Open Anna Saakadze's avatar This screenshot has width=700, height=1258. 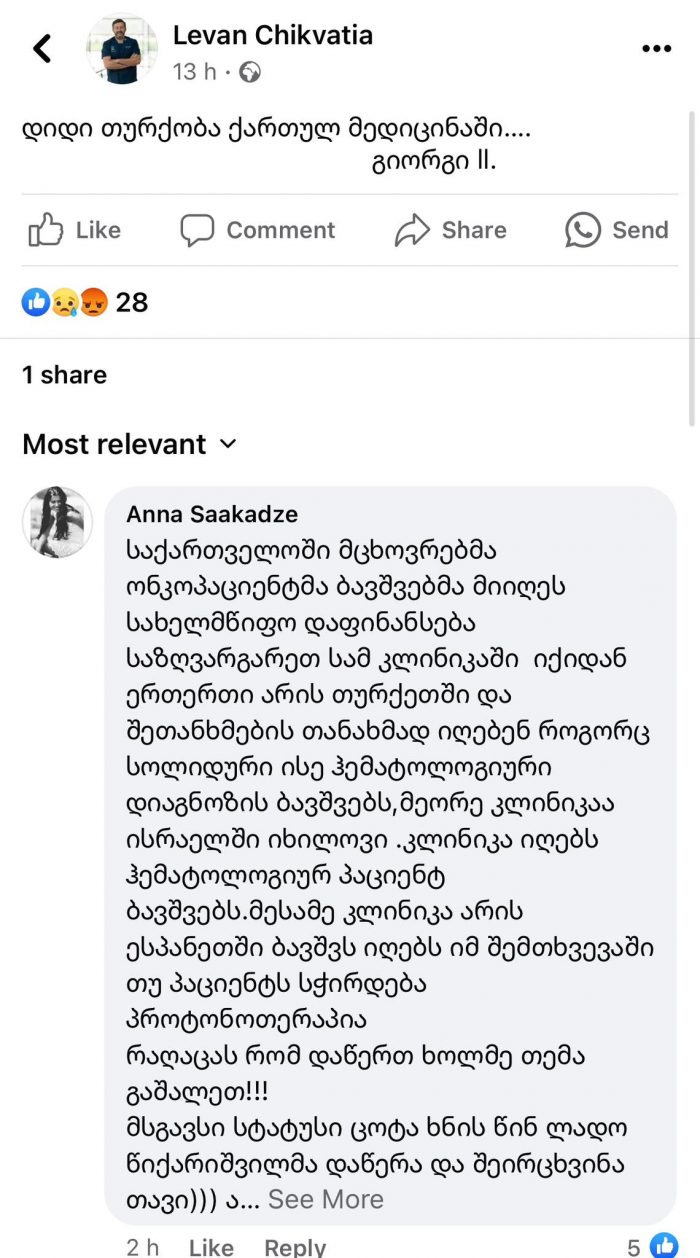(x=57, y=522)
